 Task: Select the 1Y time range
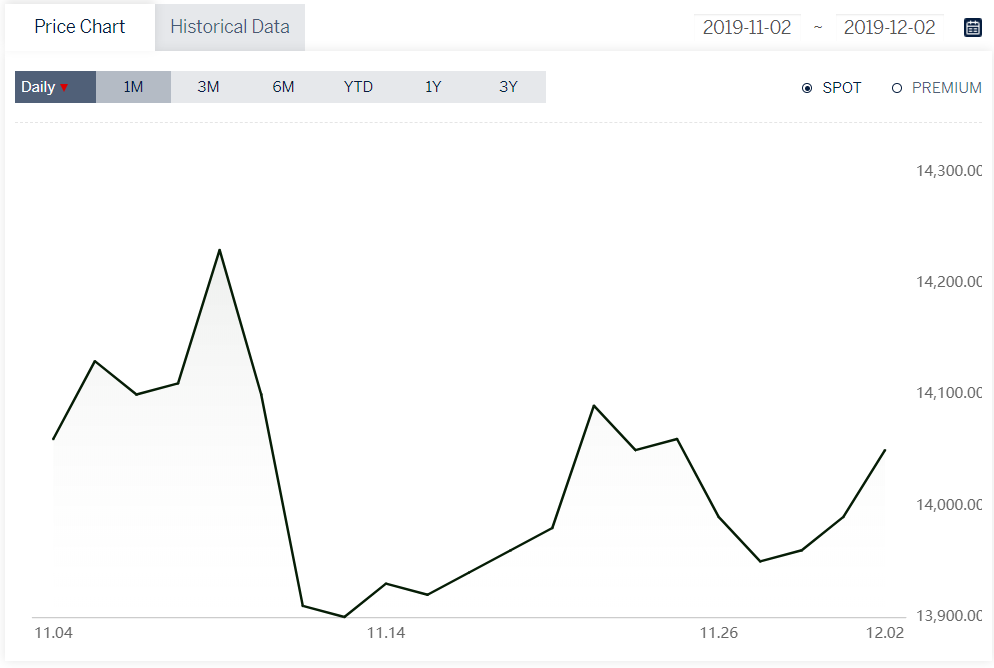point(433,87)
